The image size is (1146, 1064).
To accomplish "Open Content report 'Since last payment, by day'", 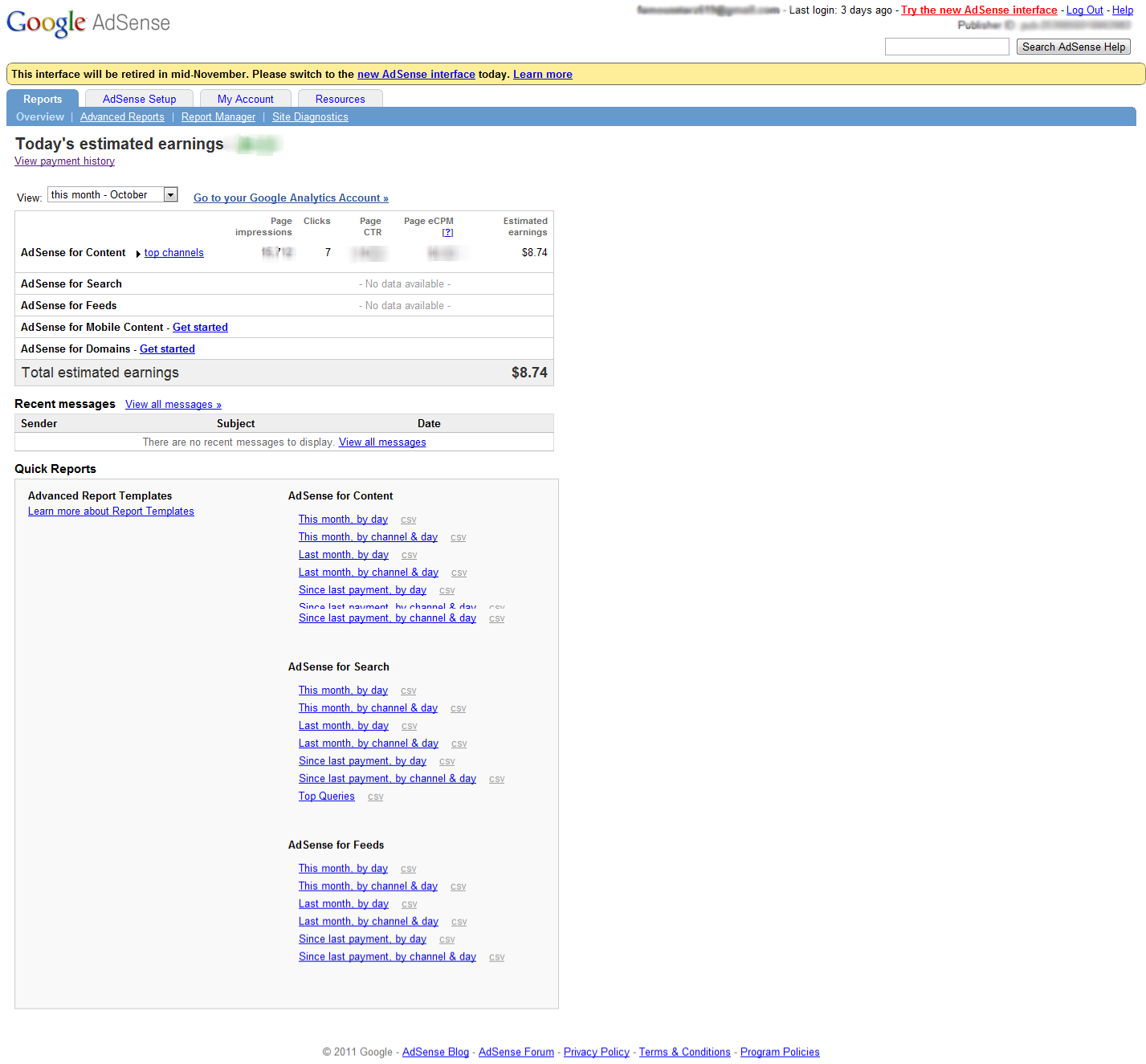I will click(362, 590).
